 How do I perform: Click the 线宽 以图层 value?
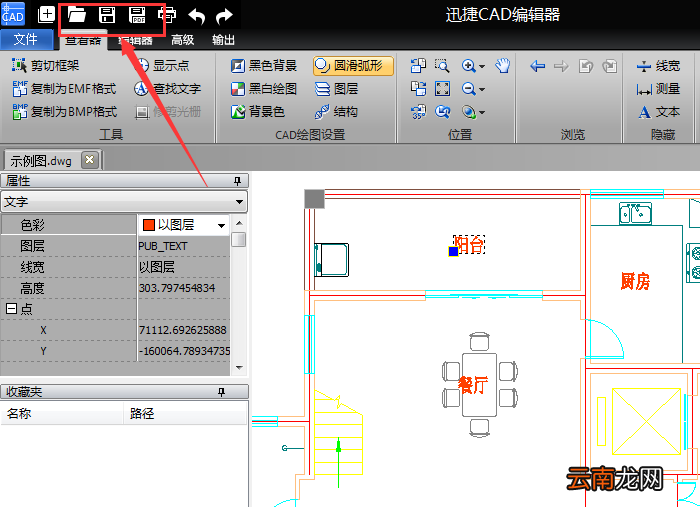156,267
